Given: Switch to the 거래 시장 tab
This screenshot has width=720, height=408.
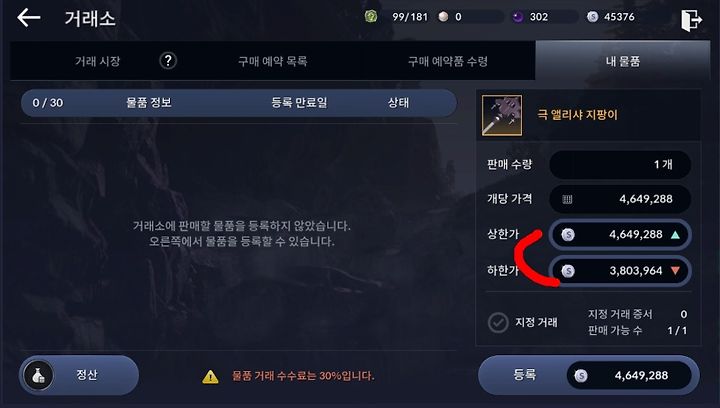Looking at the screenshot, I should [97, 61].
